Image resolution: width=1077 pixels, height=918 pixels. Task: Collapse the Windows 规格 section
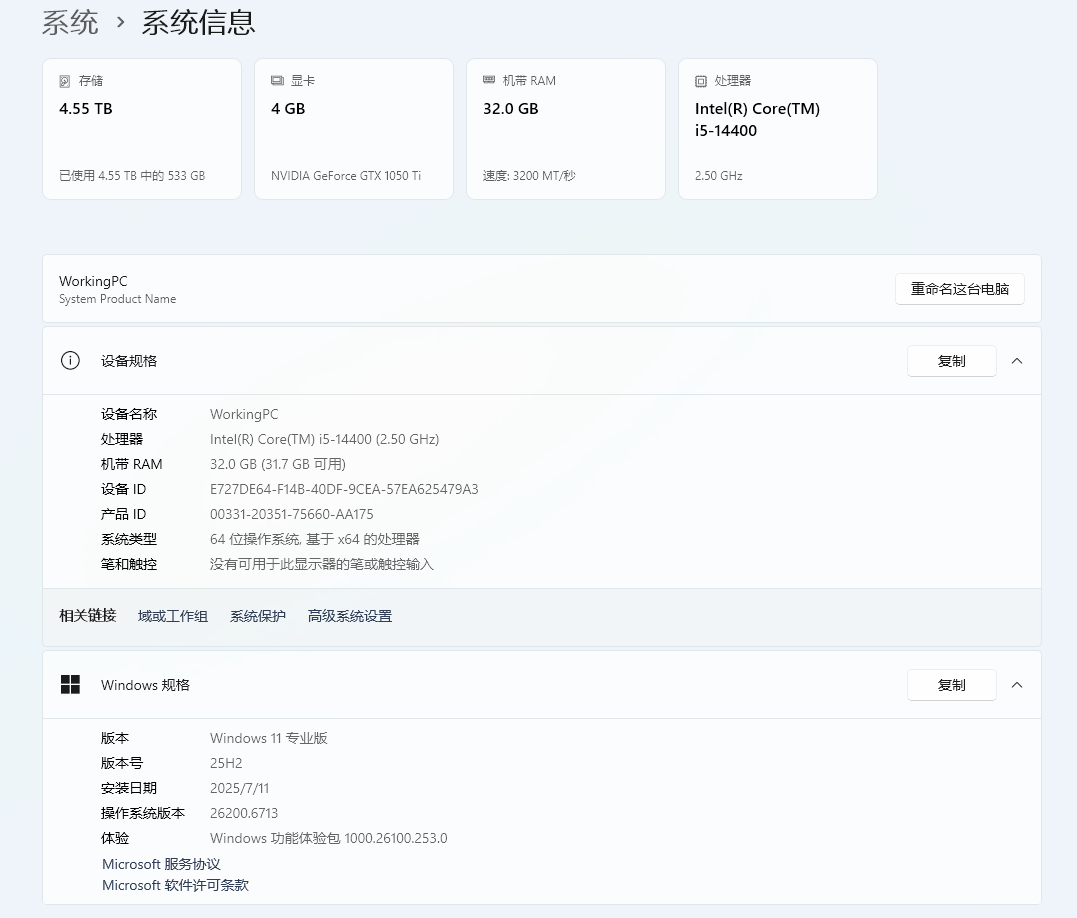click(1017, 685)
